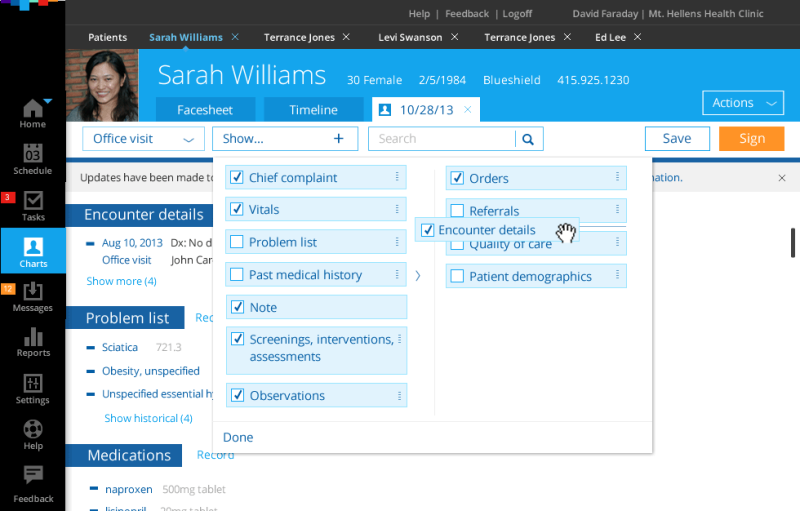Close the Levi Swanson patient tab
The width and height of the screenshot is (800, 511).
point(455,37)
